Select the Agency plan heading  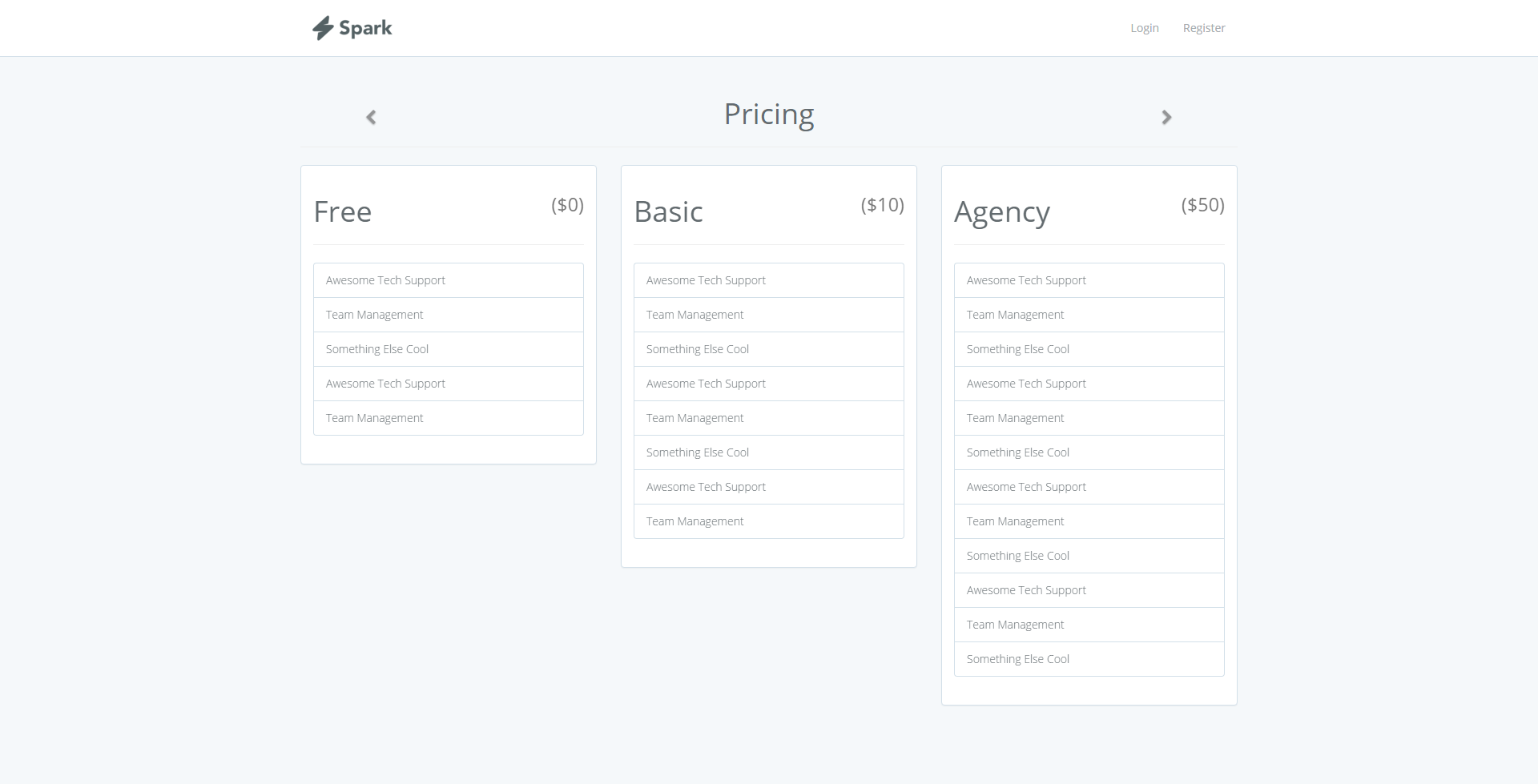(x=1001, y=212)
